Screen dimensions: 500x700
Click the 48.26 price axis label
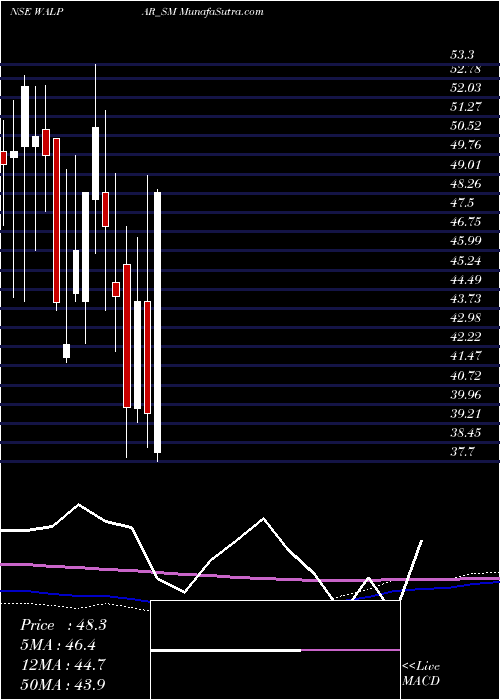pos(465,184)
